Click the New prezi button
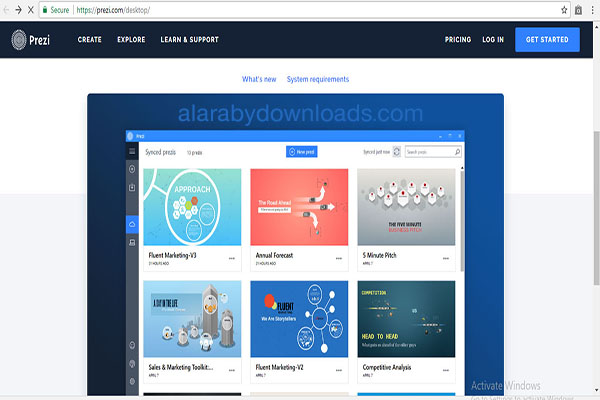Viewport: 600px width, 400px height. pos(302,152)
